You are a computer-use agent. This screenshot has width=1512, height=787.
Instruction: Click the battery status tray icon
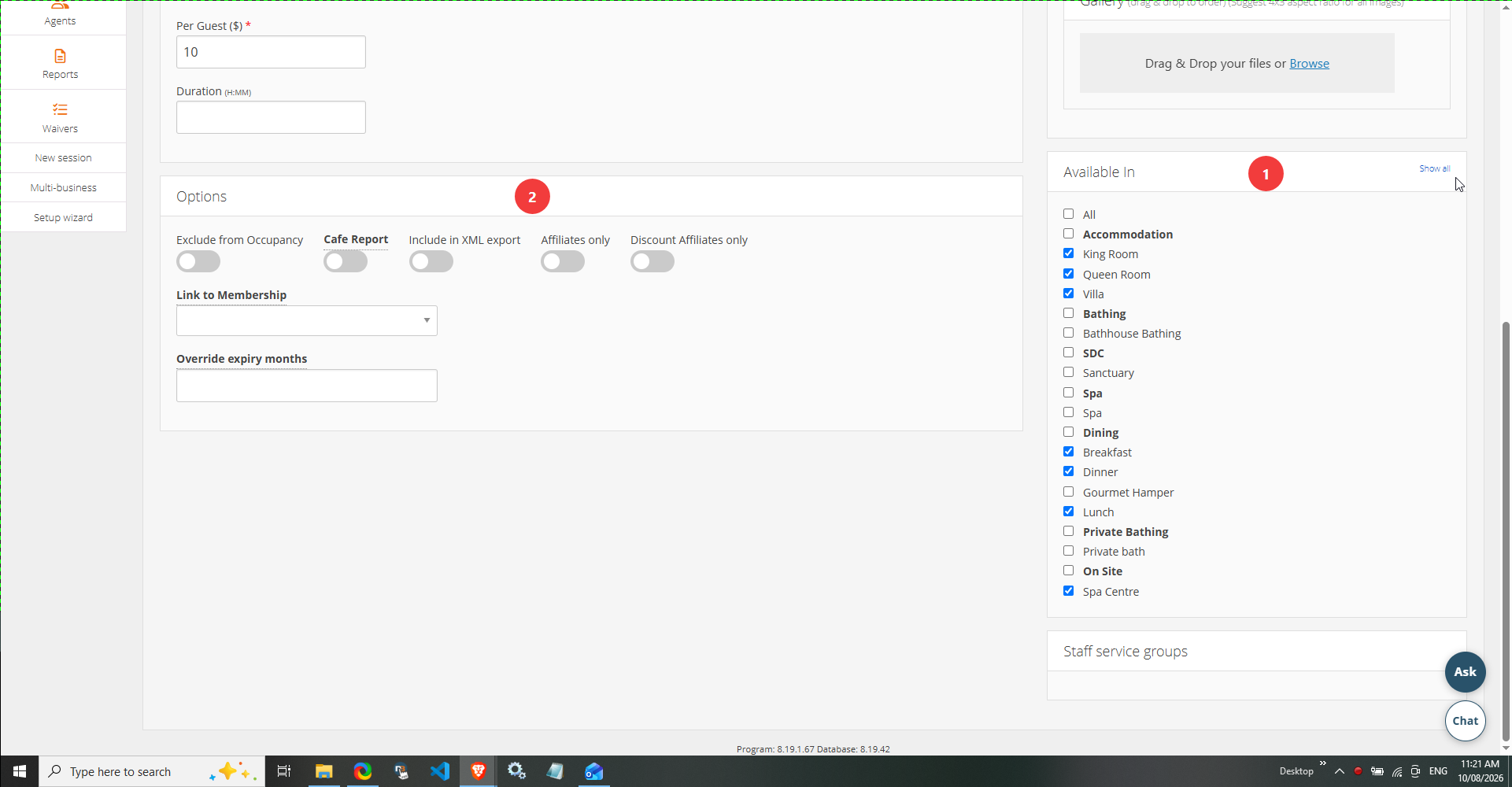pyautogui.click(x=1377, y=771)
